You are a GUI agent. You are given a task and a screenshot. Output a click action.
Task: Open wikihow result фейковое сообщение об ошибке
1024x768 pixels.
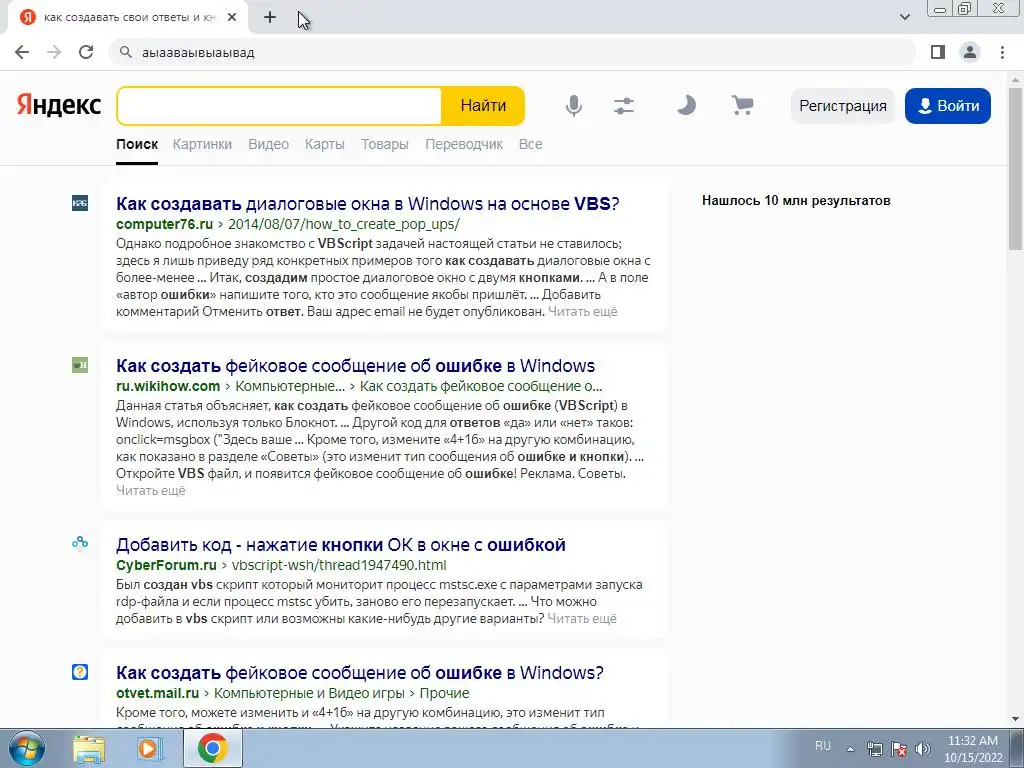(x=356, y=366)
